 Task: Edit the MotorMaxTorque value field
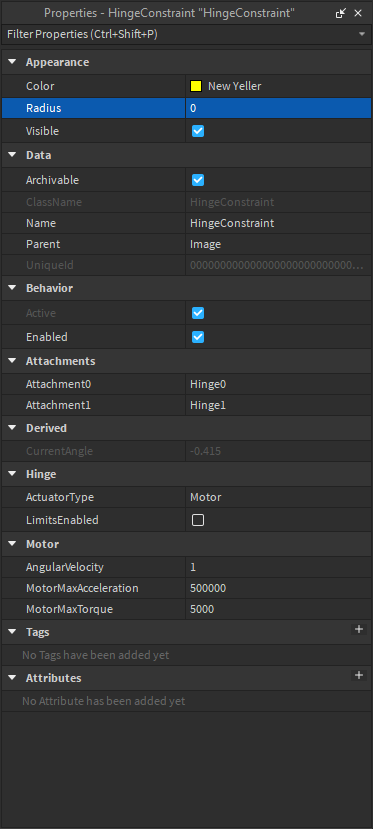click(x=278, y=610)
